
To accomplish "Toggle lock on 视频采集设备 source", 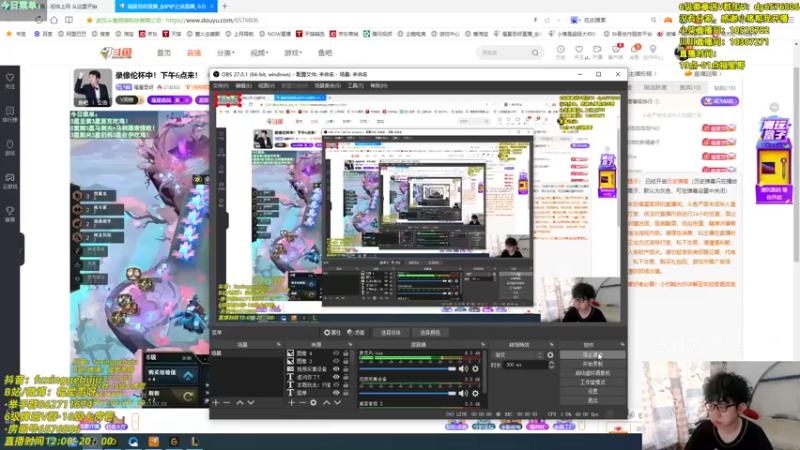I will (345, 369).
